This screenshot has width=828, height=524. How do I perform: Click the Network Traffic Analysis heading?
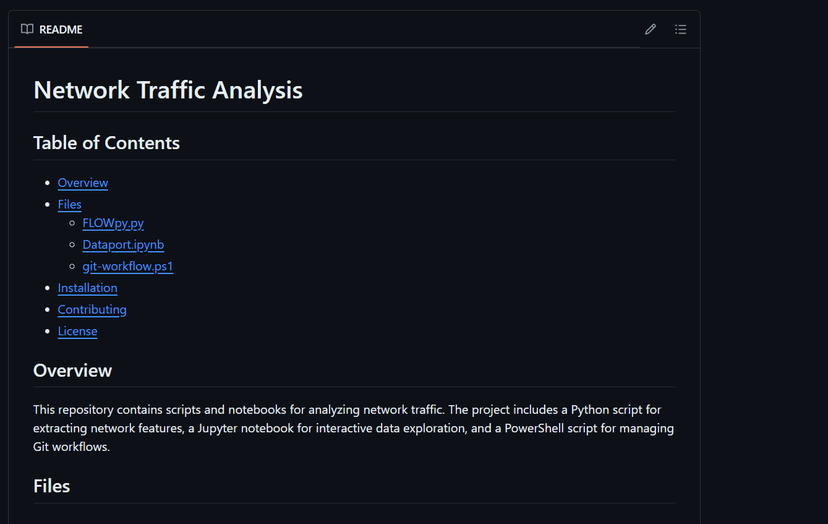click(x=168, y=90)
